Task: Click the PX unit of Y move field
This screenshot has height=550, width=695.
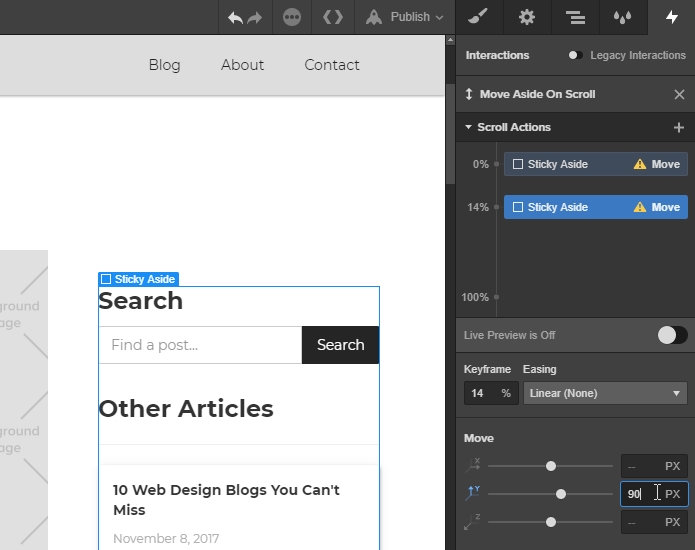Action: coord(672,494)
